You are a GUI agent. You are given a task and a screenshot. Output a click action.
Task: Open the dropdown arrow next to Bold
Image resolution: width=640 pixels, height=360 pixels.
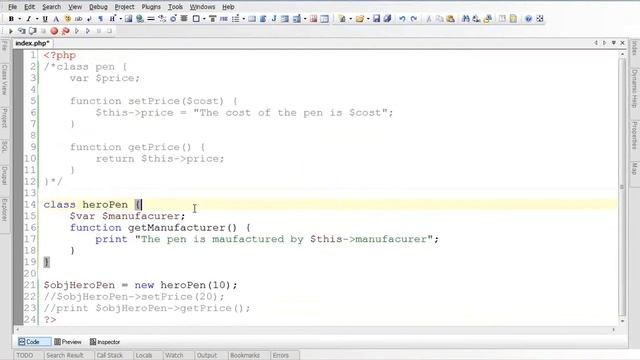[20, 19]
